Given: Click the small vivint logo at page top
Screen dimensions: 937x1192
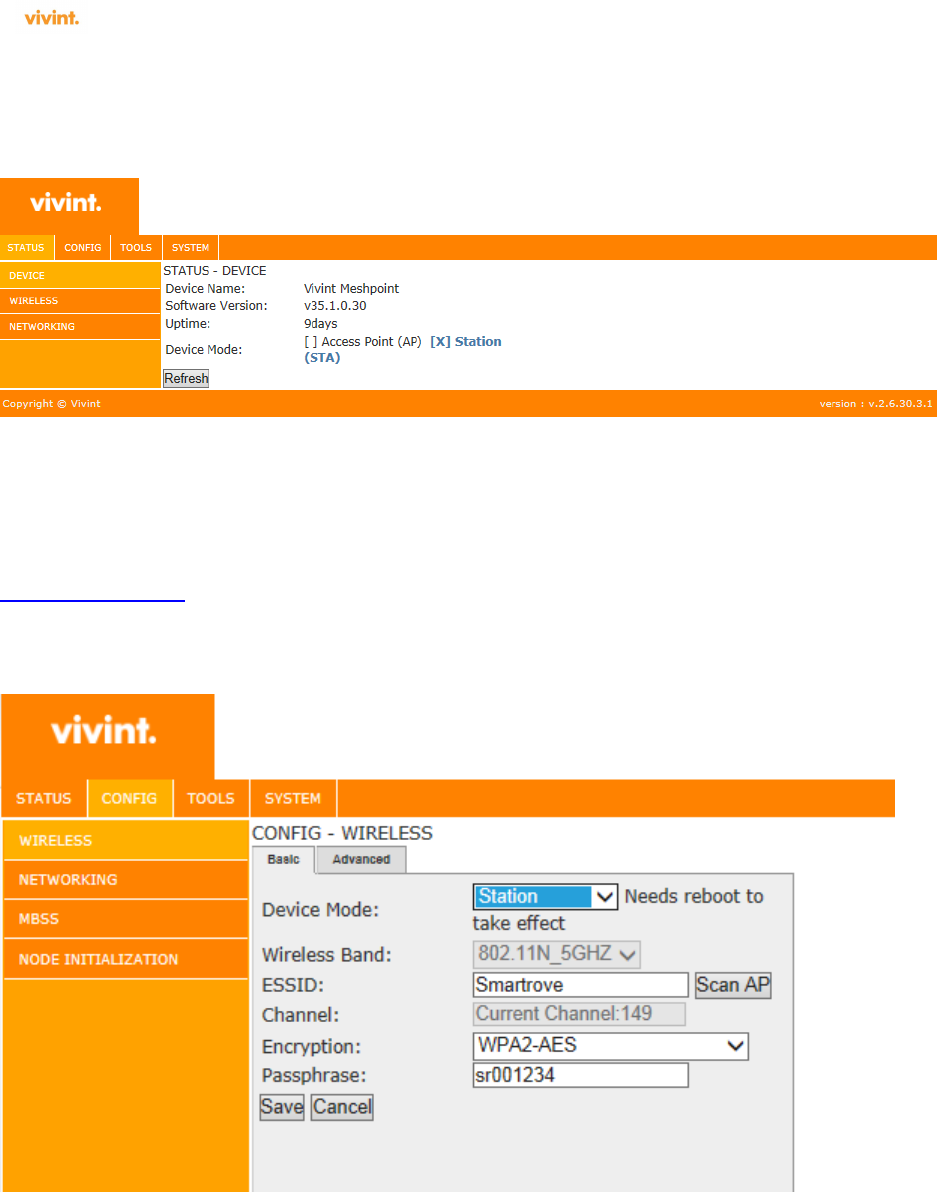Looking at the screenshot, I should tap(52, 17).
